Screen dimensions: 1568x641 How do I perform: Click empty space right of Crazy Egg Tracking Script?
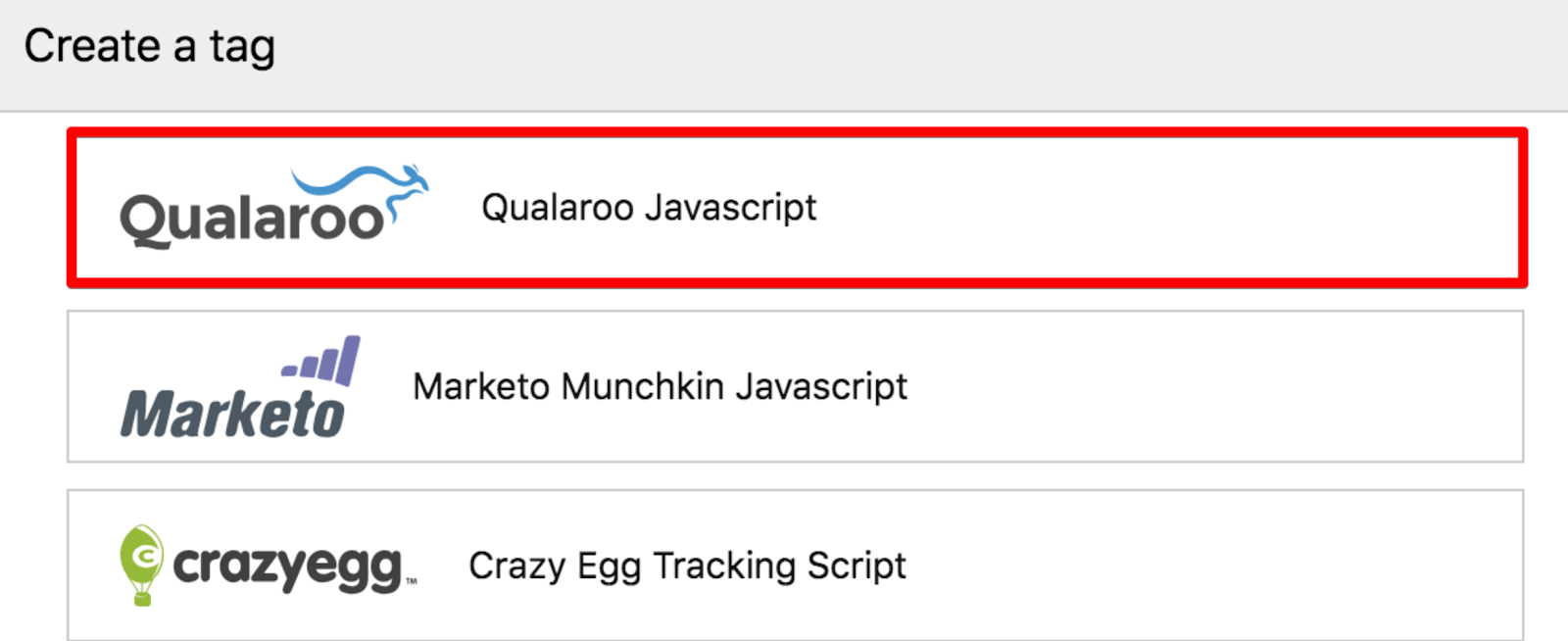tap(1215, 566)
